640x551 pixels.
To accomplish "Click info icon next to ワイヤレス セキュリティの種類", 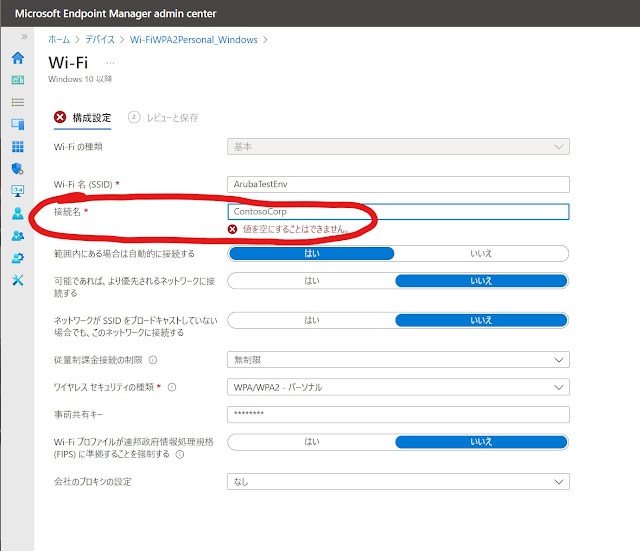I will 172,387.
